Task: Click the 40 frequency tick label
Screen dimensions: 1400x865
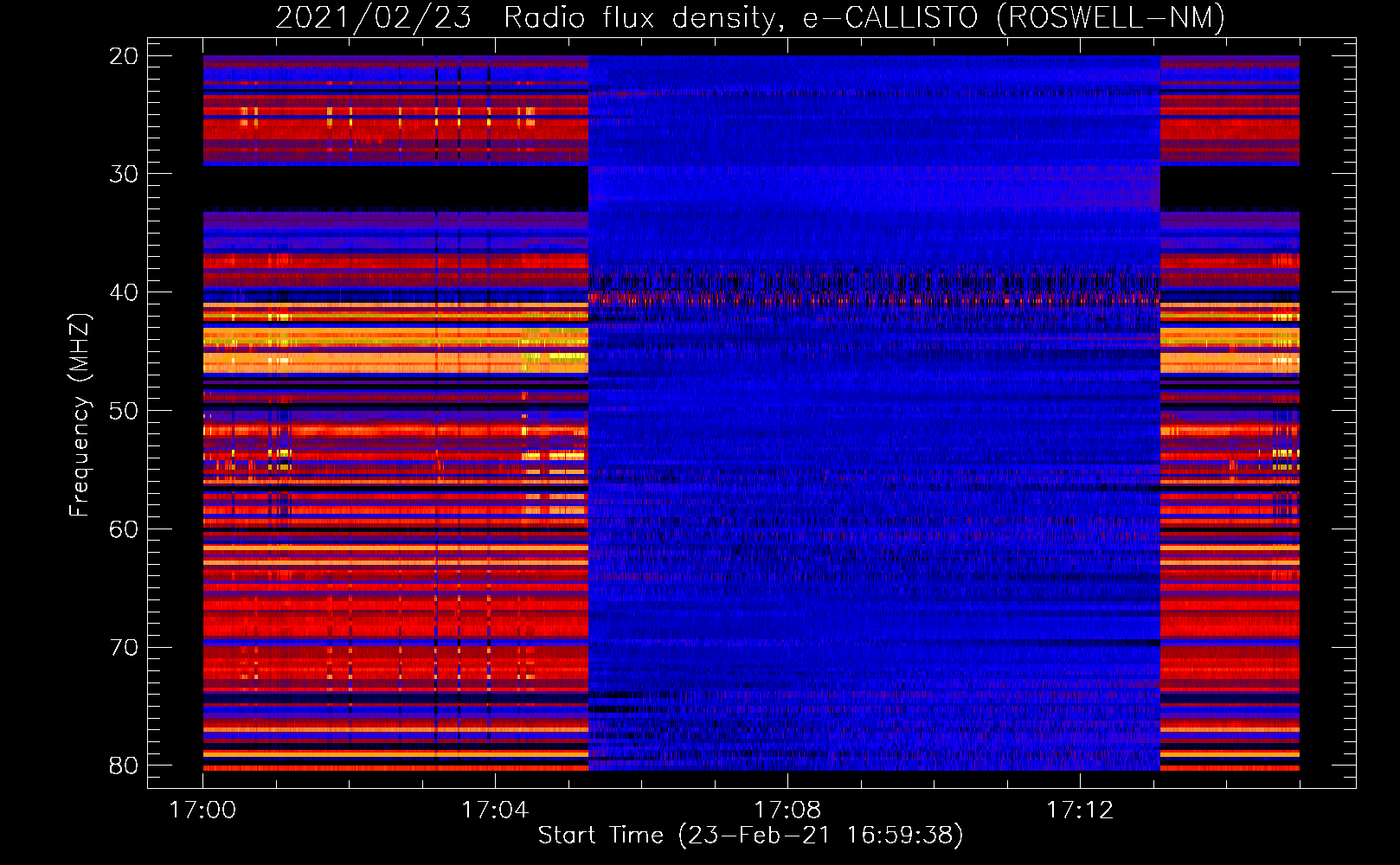Action: (x=124, y=292)
